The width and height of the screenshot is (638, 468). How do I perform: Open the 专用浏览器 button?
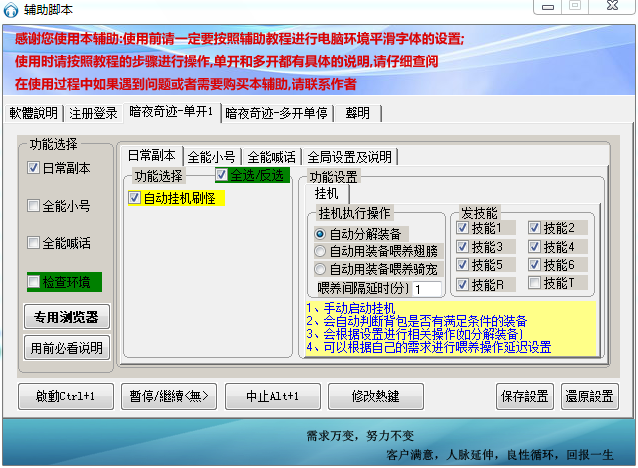(63, 317)
